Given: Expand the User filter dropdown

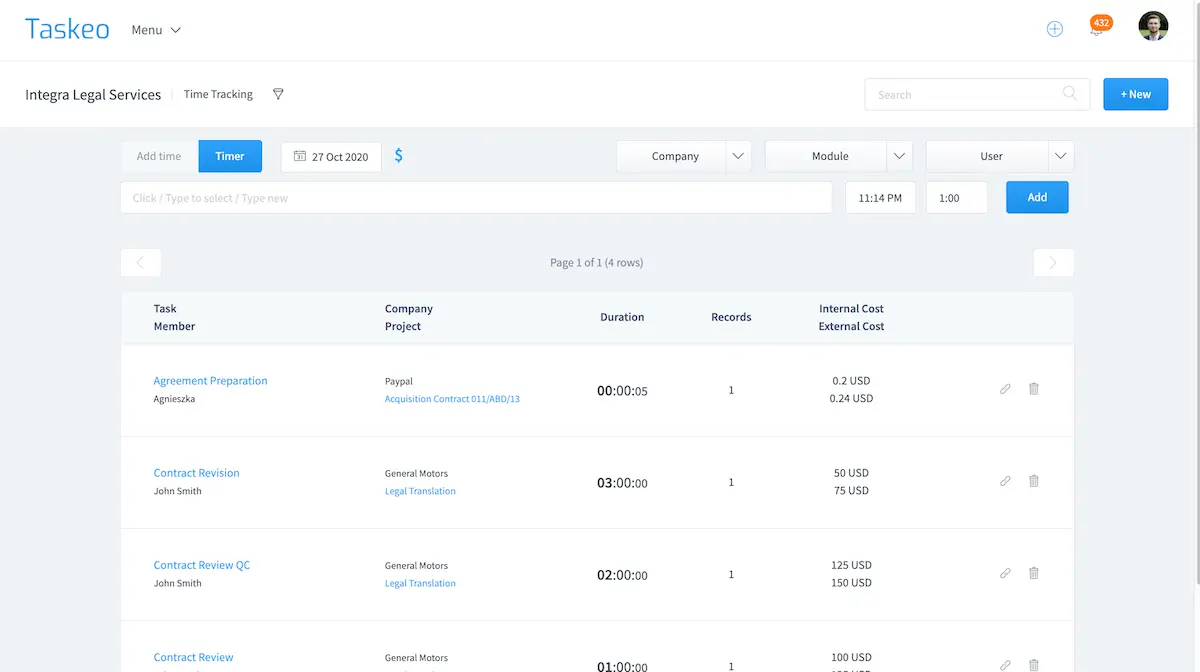Looking at the screenshot, I should pyautogui.click(x=1060, y=156).
